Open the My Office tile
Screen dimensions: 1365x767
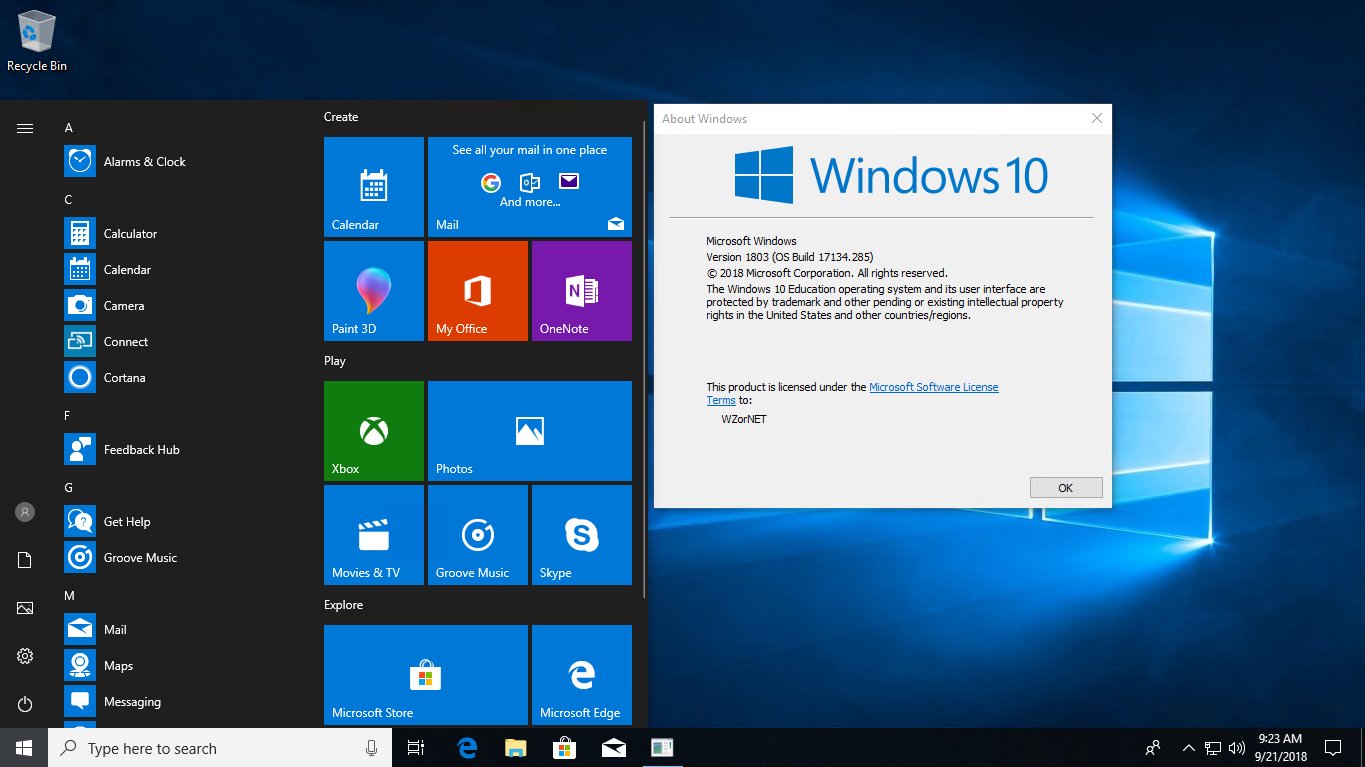coord(478,291)
